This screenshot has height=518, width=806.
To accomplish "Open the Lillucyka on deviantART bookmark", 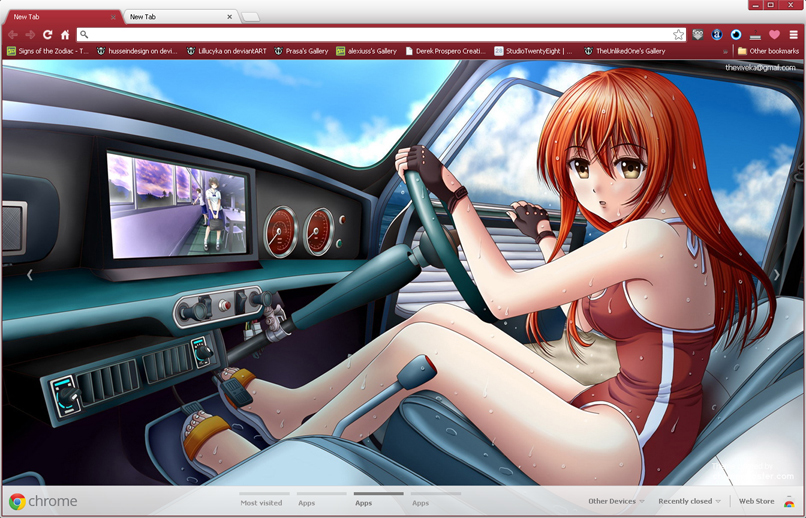I will (226, 51).
